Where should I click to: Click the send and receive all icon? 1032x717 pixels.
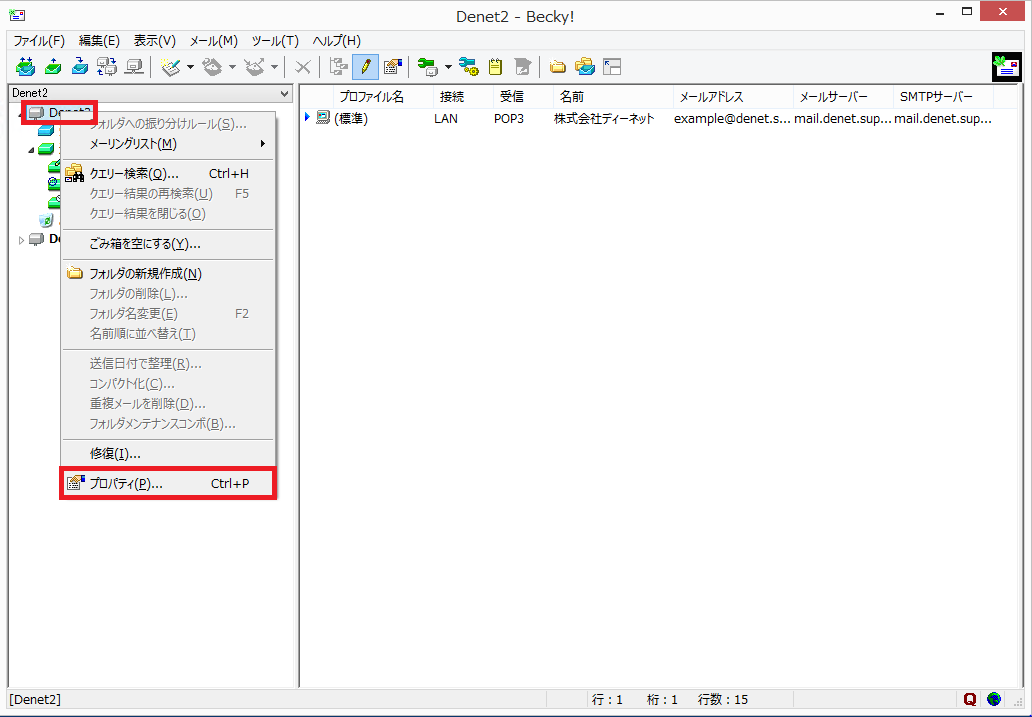(x=25, y=66)
